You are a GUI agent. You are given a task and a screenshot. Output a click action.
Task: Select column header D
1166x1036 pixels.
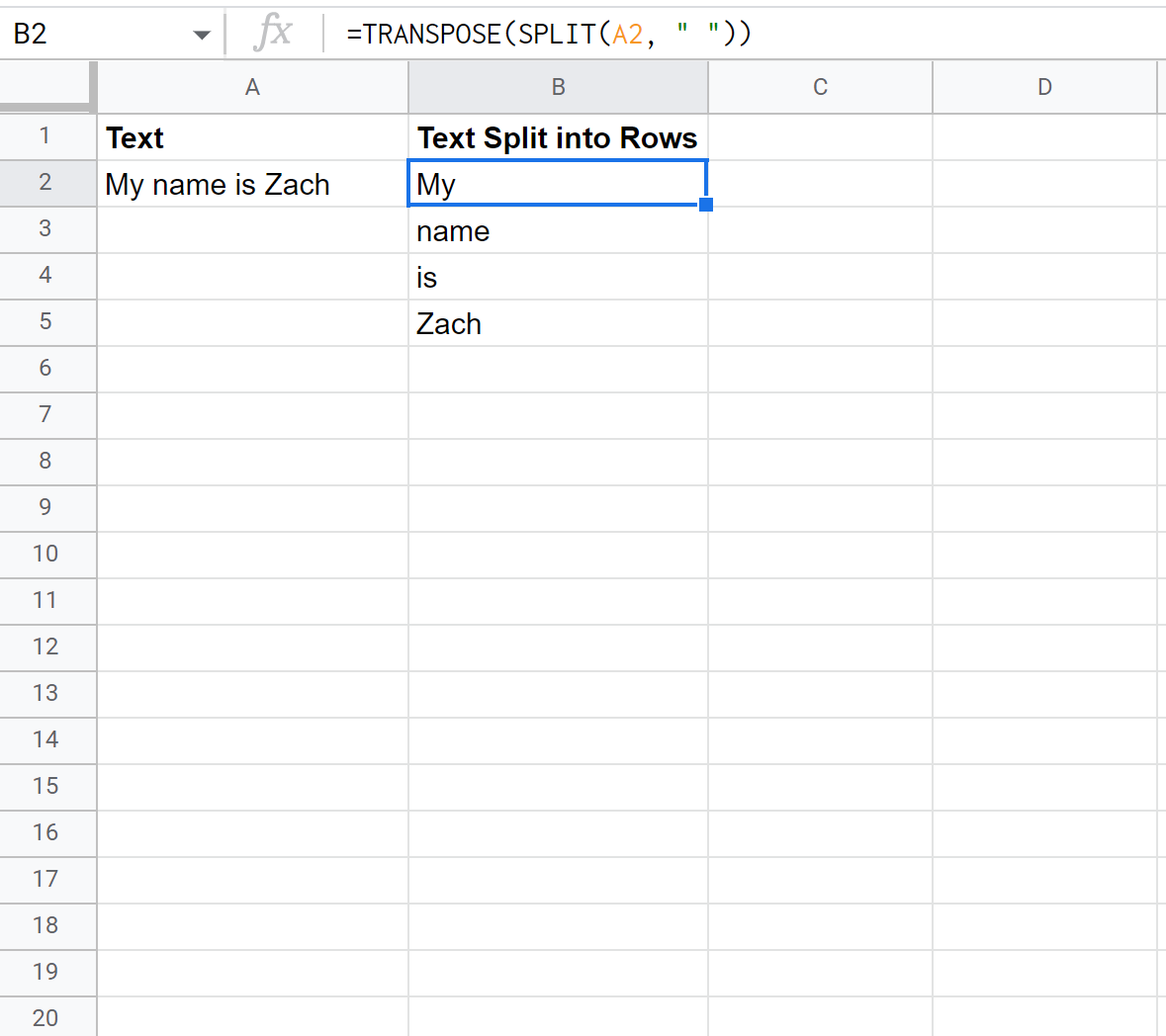(1044, 87)
